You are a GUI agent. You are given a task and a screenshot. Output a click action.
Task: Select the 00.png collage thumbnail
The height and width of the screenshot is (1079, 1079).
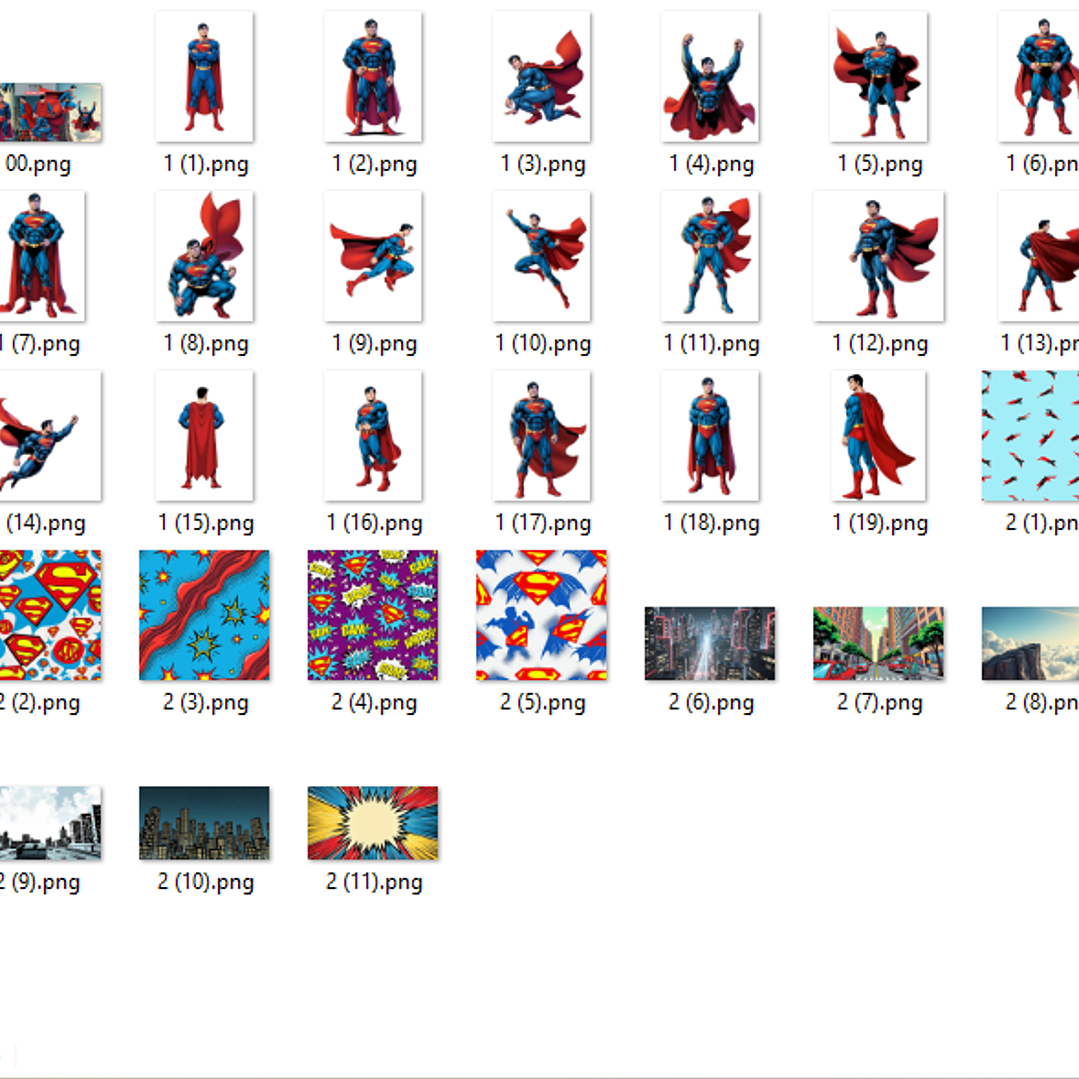coord(50,112)
